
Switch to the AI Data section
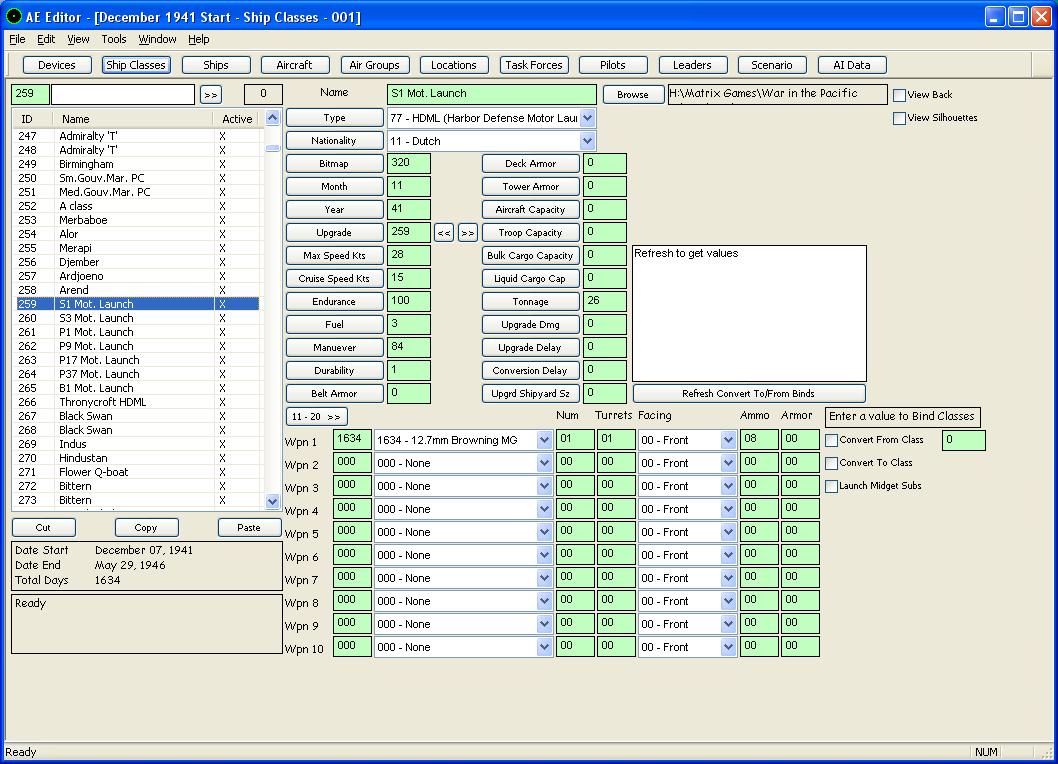click(852, 65)
